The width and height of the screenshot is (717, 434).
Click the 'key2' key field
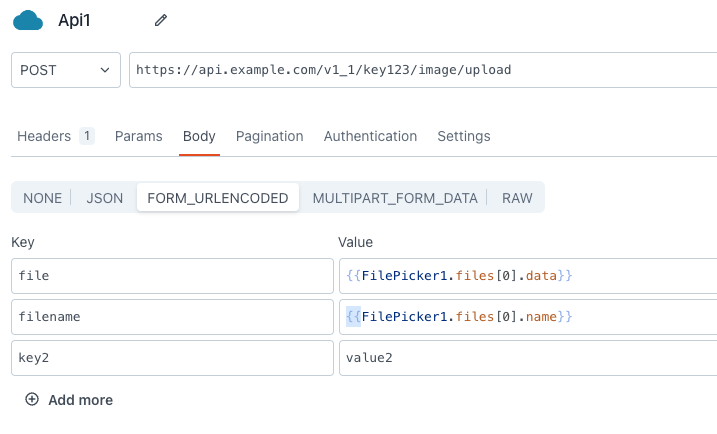tap(172, 358)
